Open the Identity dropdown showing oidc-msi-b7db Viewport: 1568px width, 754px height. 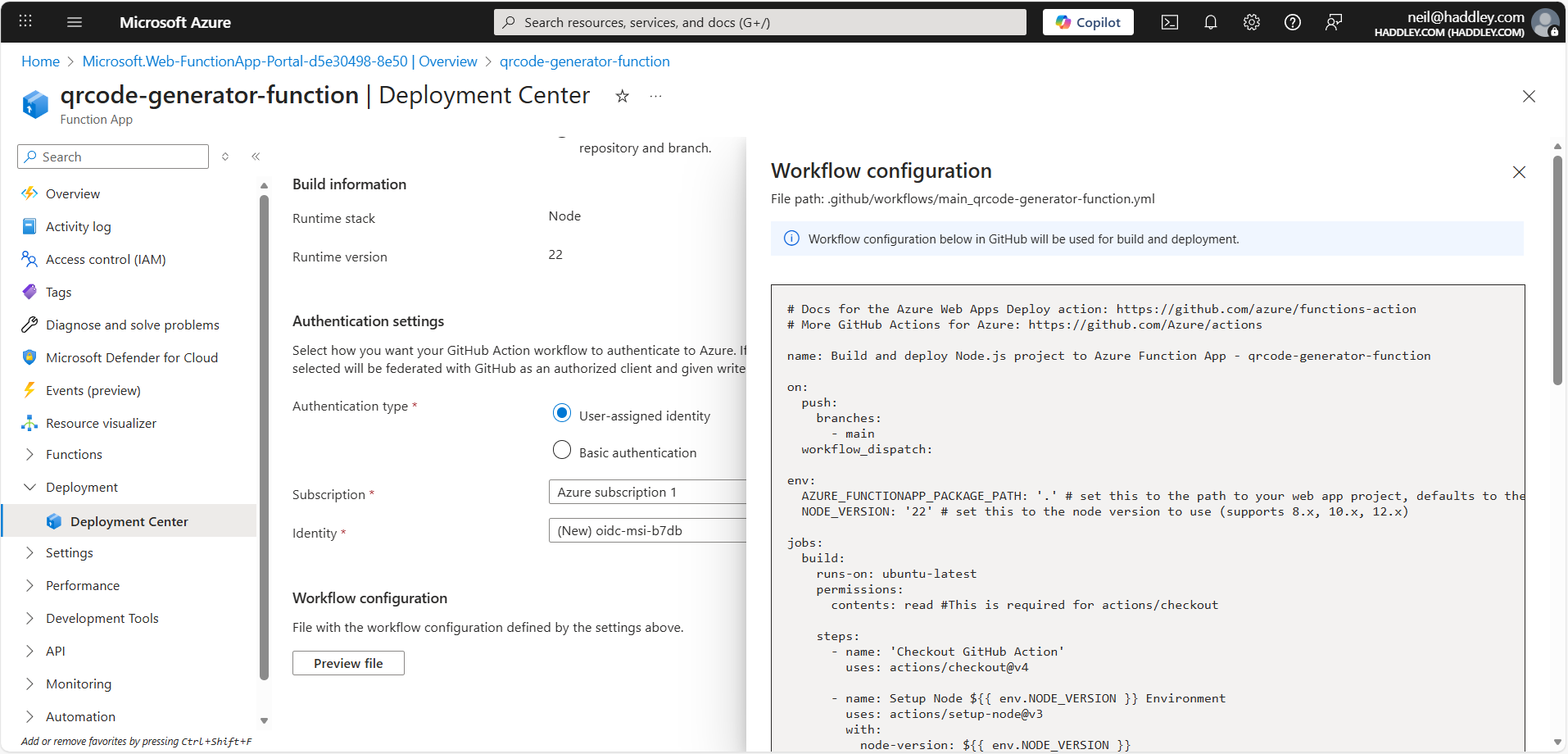tap(647, 530)
